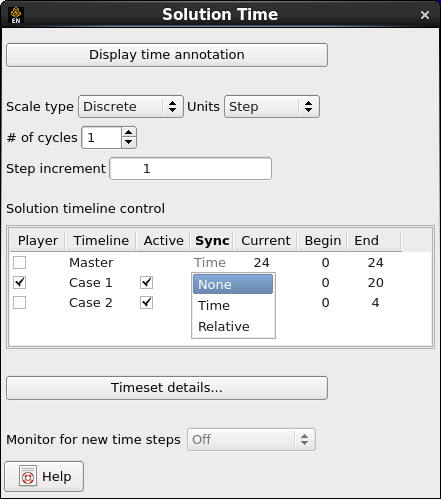
Task: Open Timeset details
Action: (167, 388)
